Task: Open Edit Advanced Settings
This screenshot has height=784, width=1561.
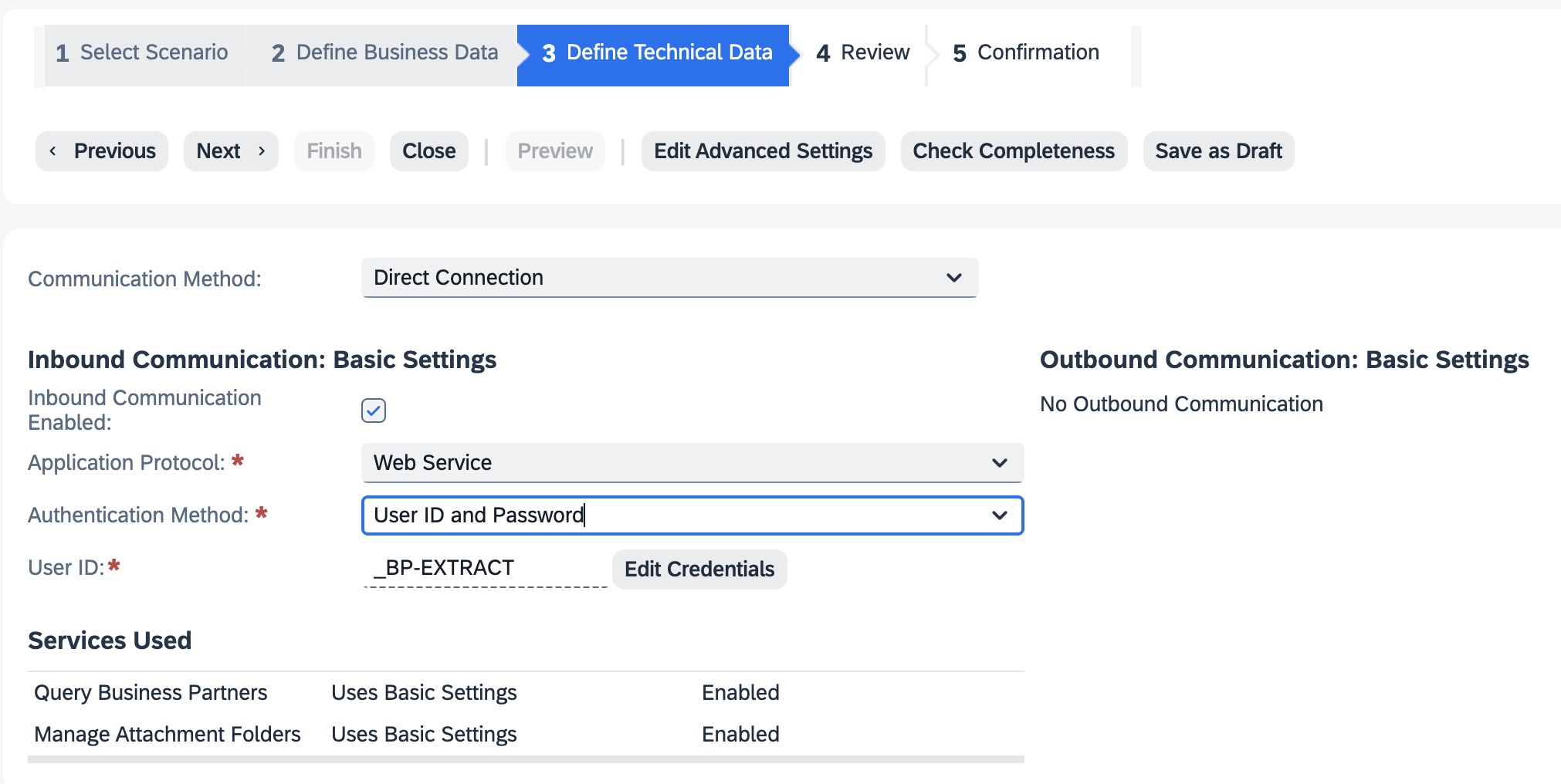Action: point(762,151)
